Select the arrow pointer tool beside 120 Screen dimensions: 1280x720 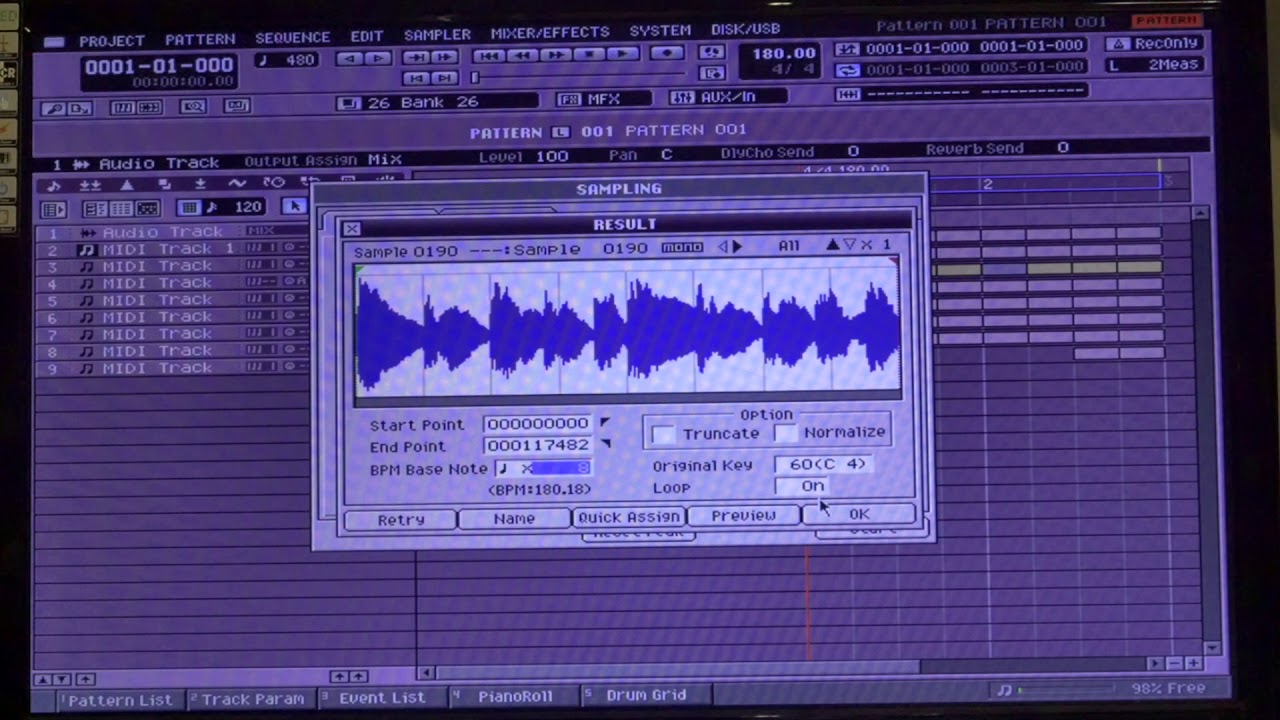pos(293,206)
